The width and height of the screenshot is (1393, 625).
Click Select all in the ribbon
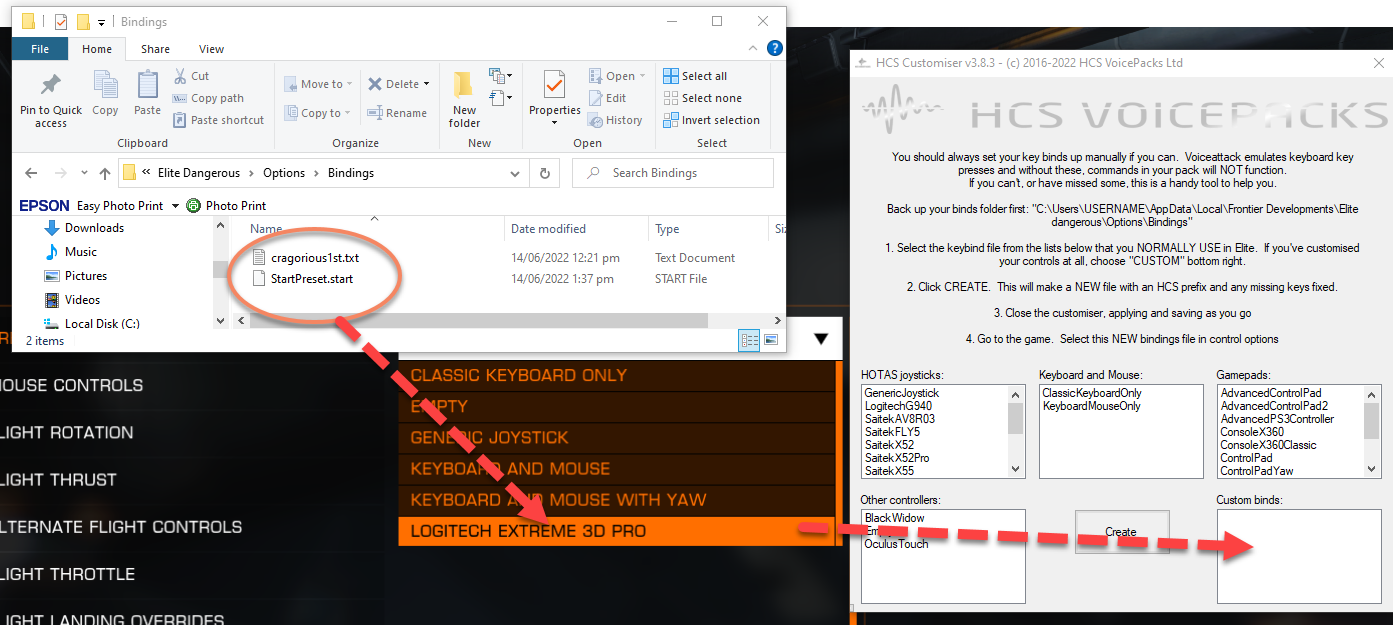(x=695, y=76)
